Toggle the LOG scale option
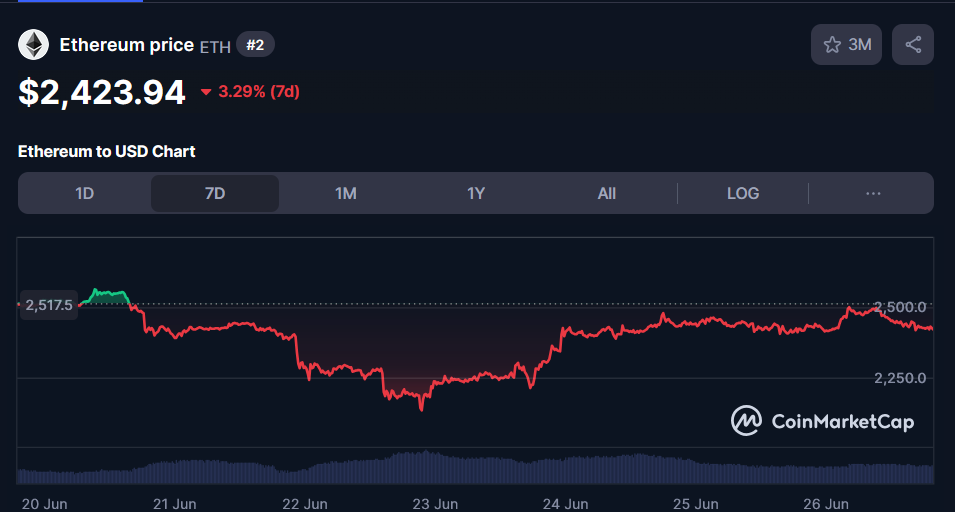Screen dimensions: 955x512 743,194
